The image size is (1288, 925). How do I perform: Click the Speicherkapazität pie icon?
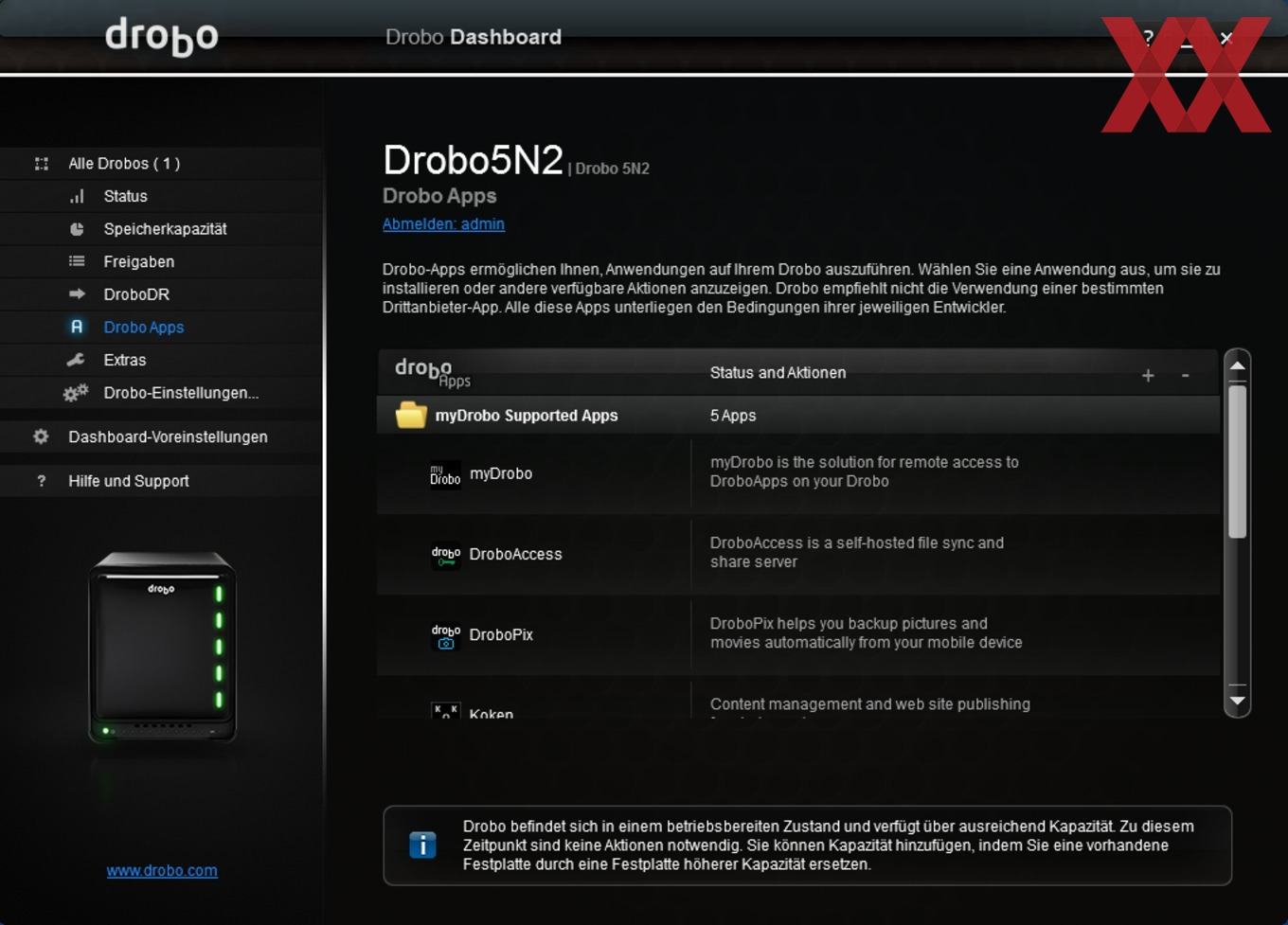pyautogui.click(x=77, y=229)
